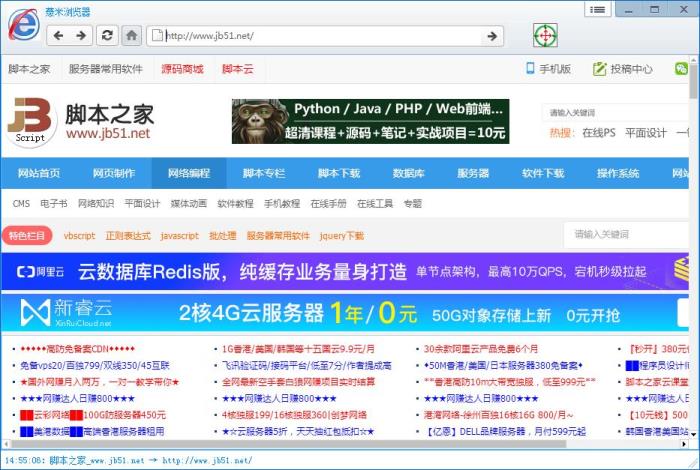Click the keyword search box beside 特色栏目
This screenshot has width=700, height=470.
point(627,234)
